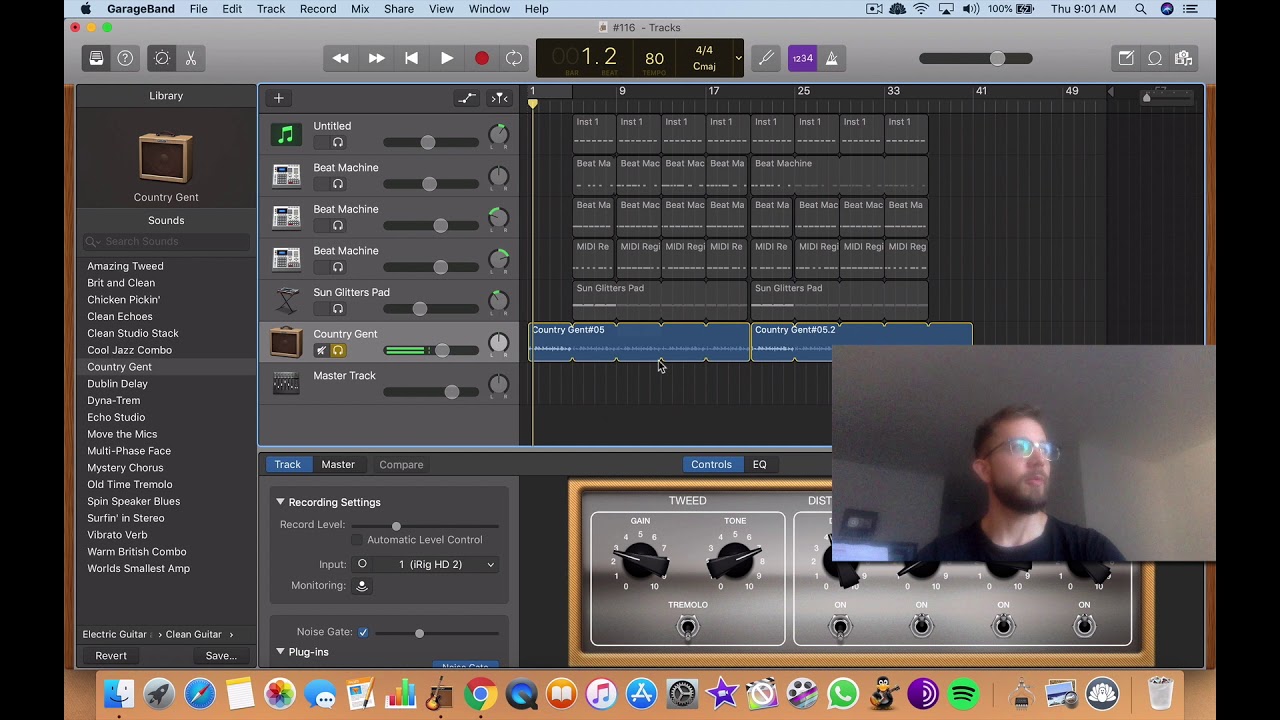Click the Compare button

point(401,464)
